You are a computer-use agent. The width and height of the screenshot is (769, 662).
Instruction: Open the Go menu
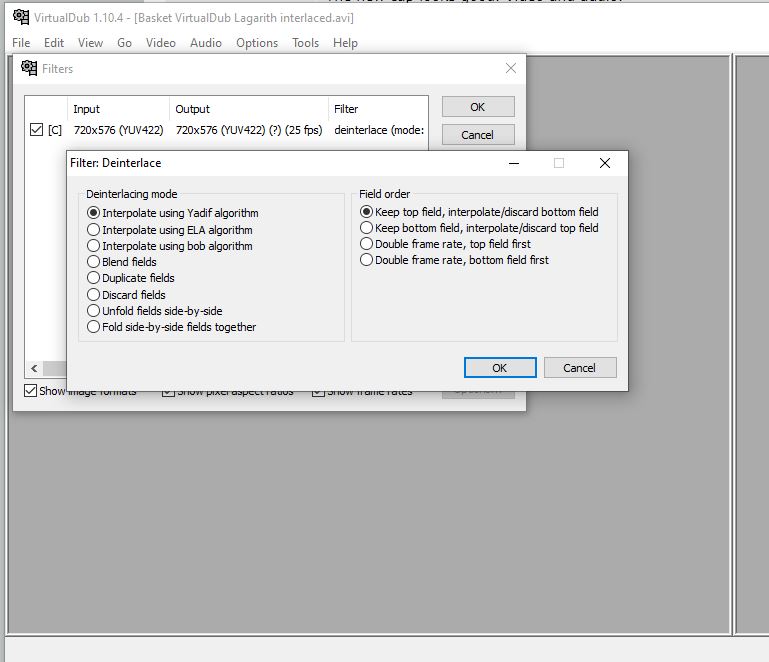[124, 43]
